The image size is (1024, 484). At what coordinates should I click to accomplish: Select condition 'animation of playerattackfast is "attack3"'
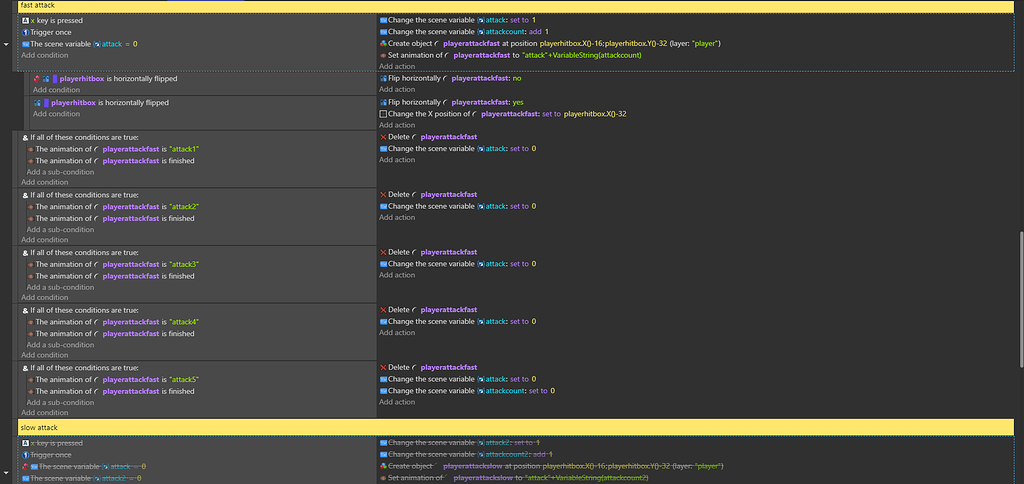[x=112, y=264]
